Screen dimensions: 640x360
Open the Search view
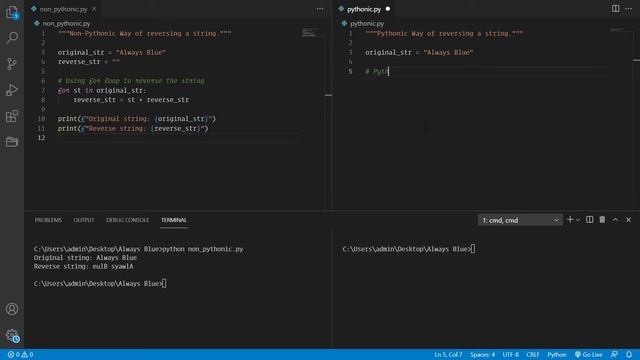pyautogui.click(x=12, y=38)
